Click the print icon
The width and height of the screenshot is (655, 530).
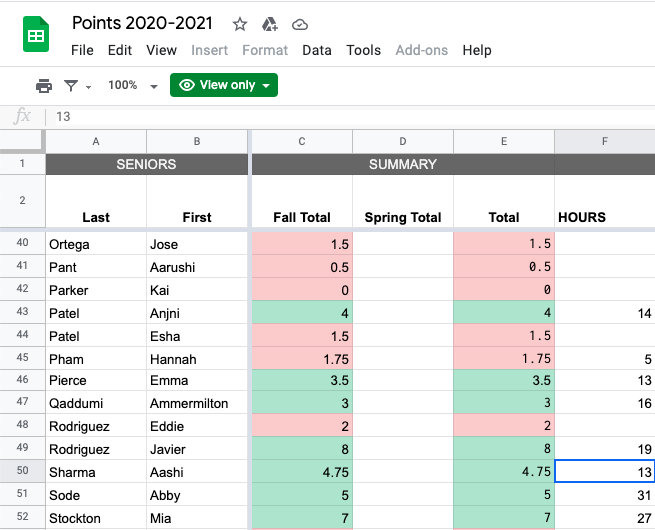tap(44, 86)
